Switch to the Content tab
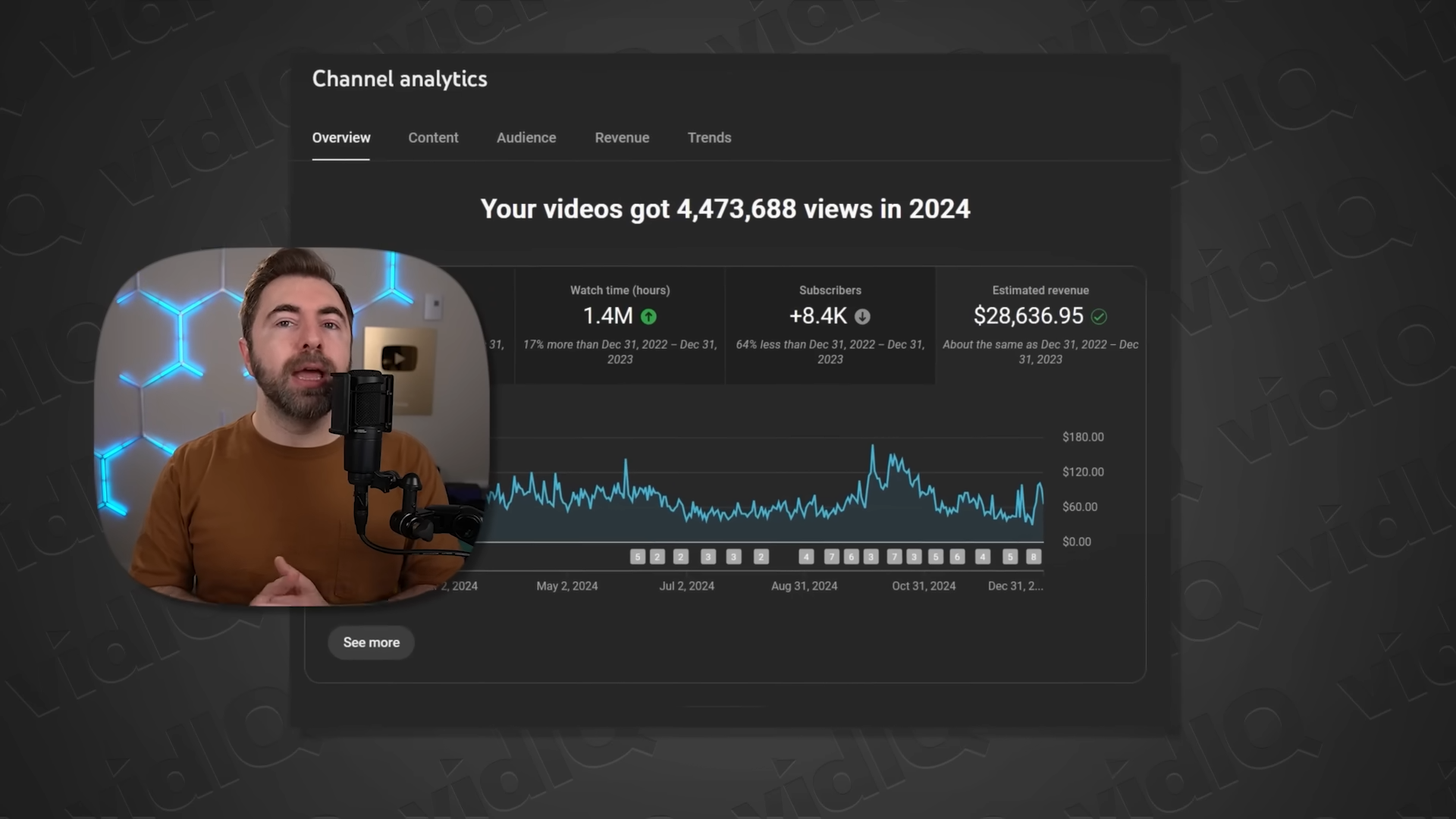This screenshot has width=1456, height=819. pos(433,138)
